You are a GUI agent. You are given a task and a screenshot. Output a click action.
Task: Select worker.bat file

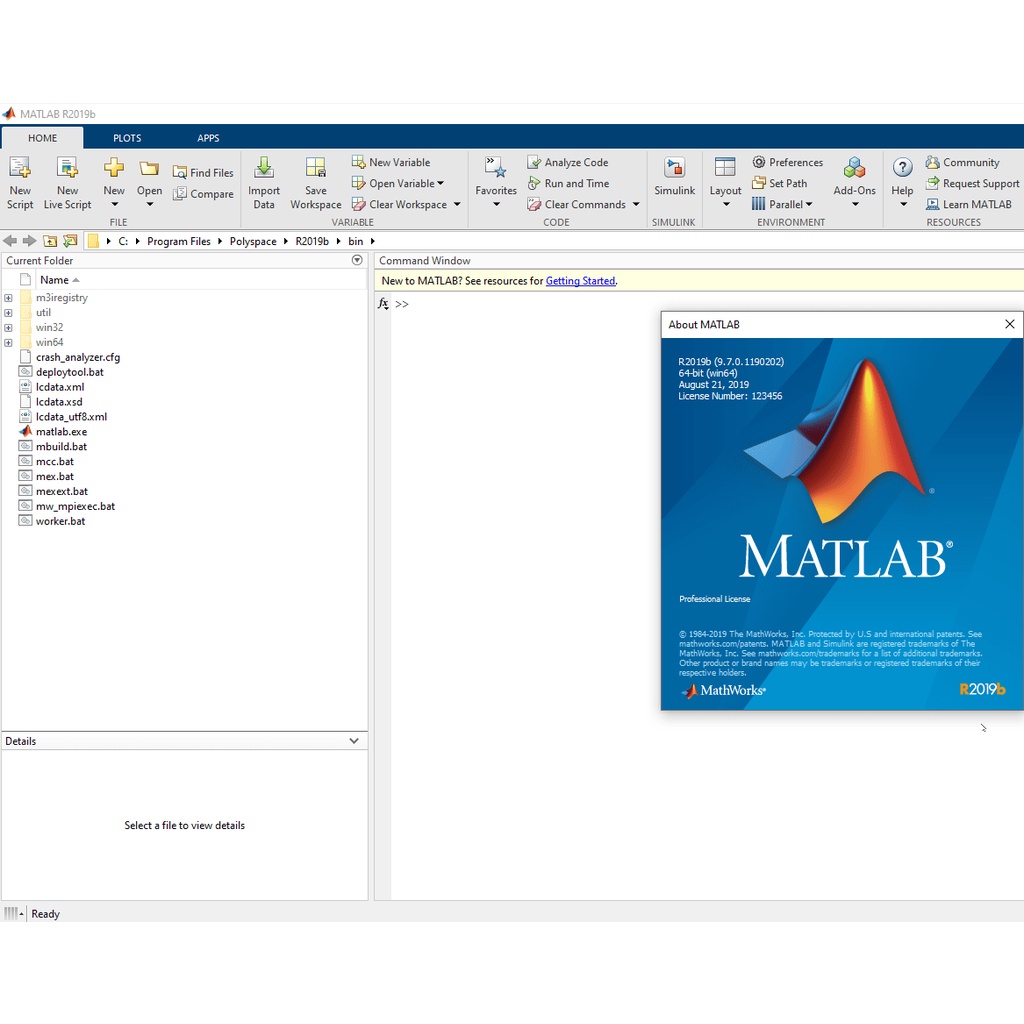coord(60,521)
